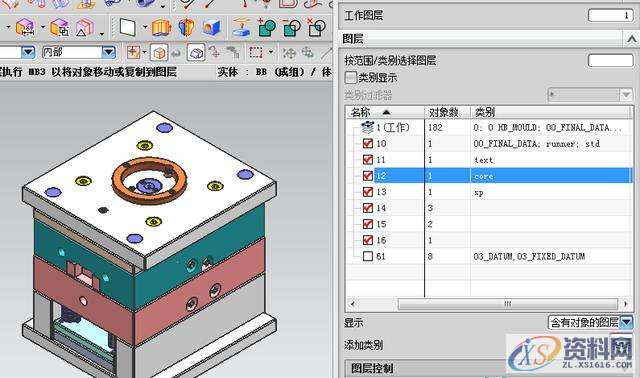Select the Unite boolean icon

[x=267, y=28]
